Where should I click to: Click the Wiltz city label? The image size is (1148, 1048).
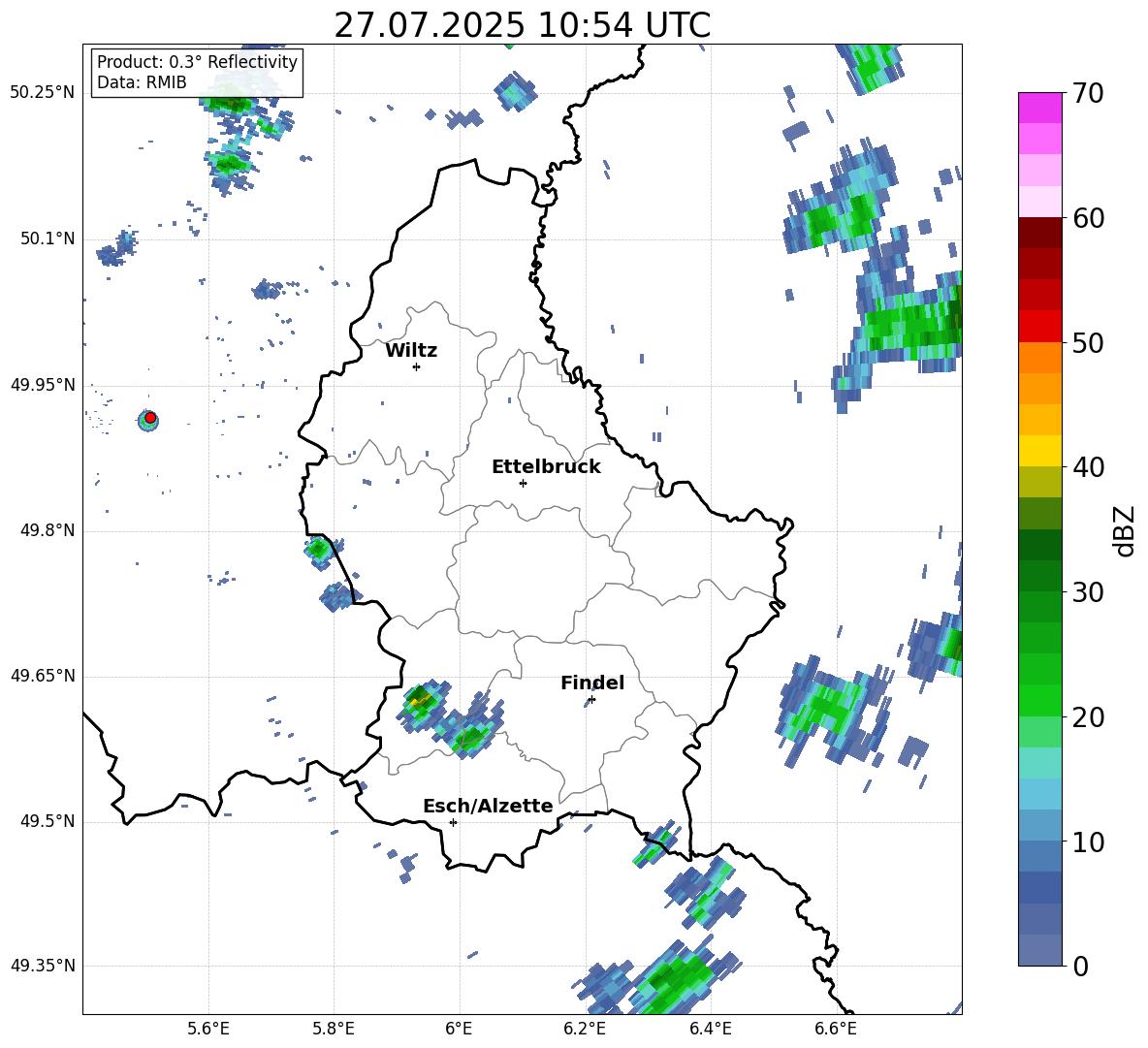pos(411,351)
